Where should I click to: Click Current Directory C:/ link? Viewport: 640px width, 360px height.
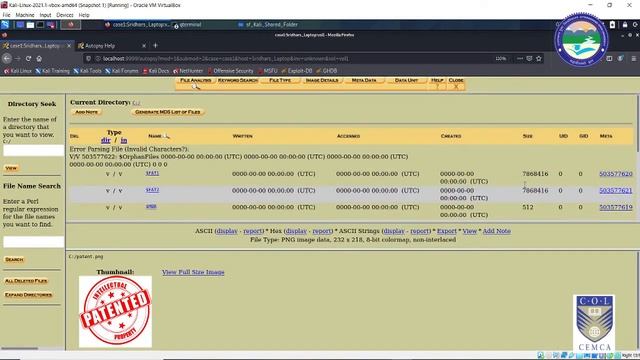pyautogui.click(x=136, y=103)
